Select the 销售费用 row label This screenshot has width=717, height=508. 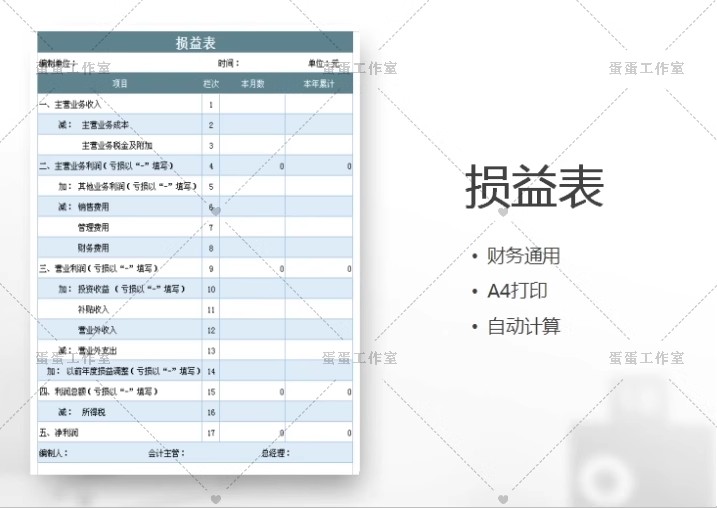93,207
